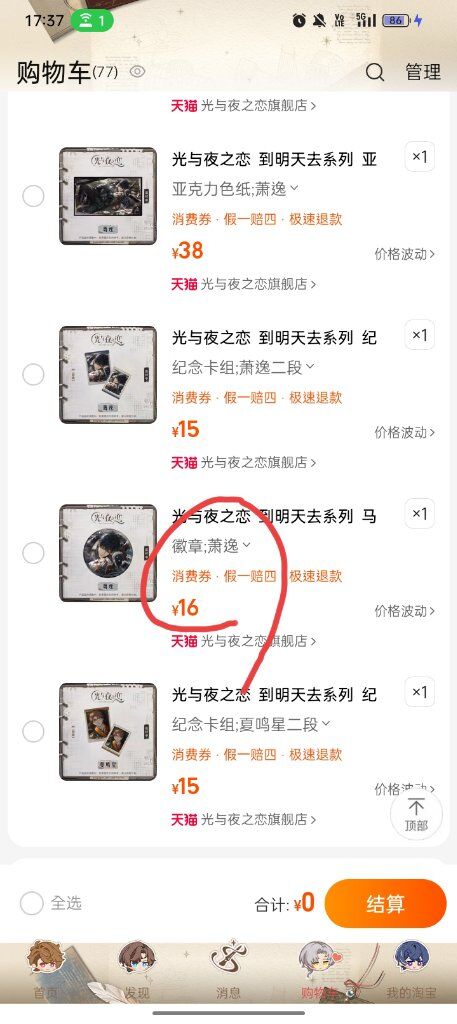Toggle the eye icon beside 购物车

click(137, 71)
